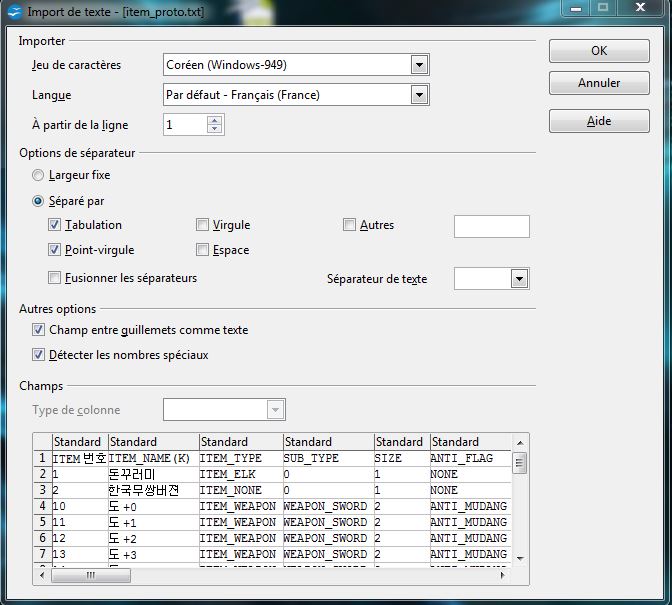The width and height of the screenshot is (672, 605).
Task: Click the À partir de la ligne field
Action: [185, 125]
